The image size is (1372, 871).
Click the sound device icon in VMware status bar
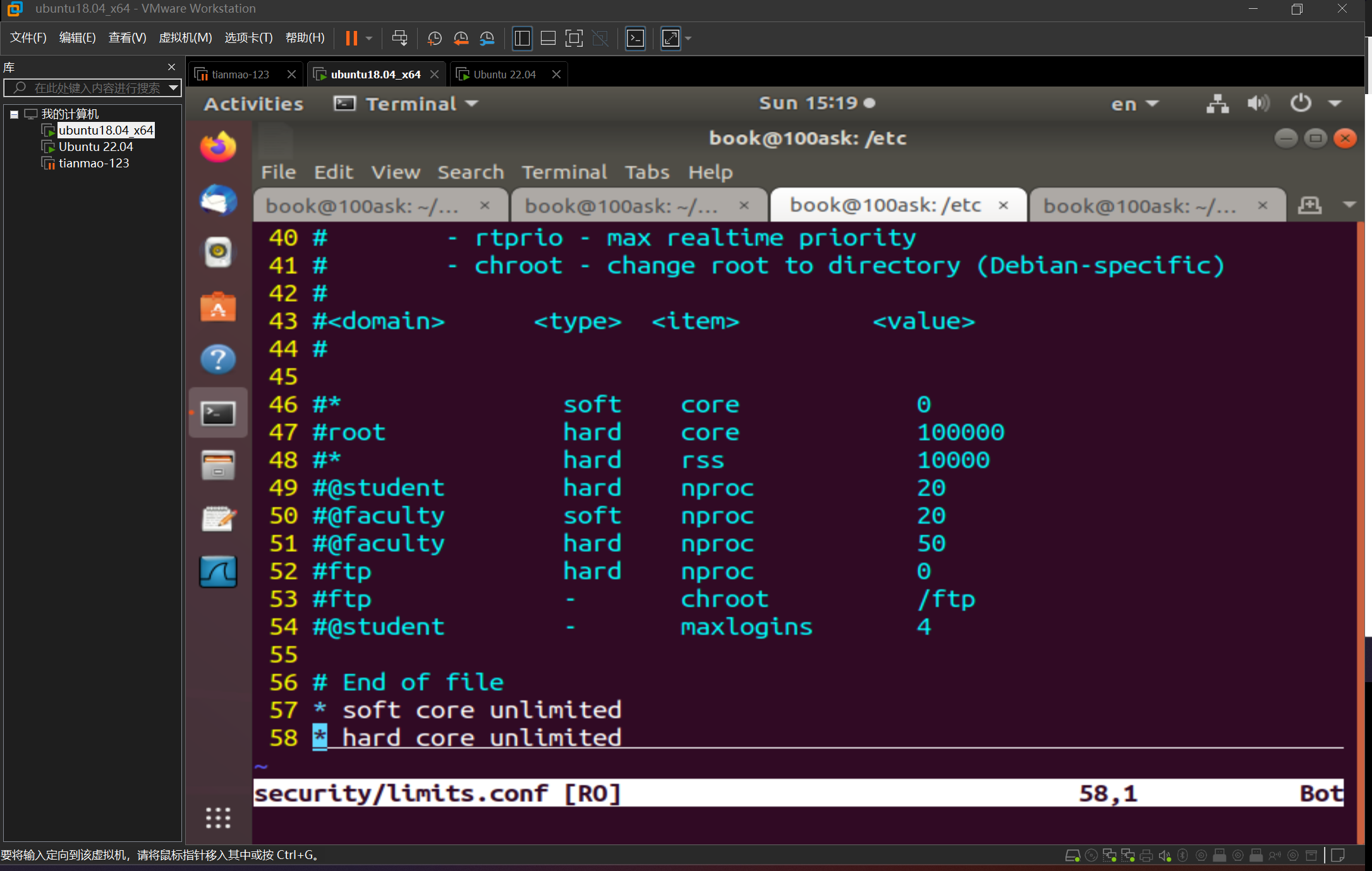pos(1165,855)
